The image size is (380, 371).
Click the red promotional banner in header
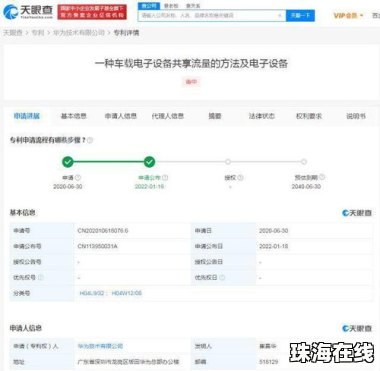(x=92, y=12)
